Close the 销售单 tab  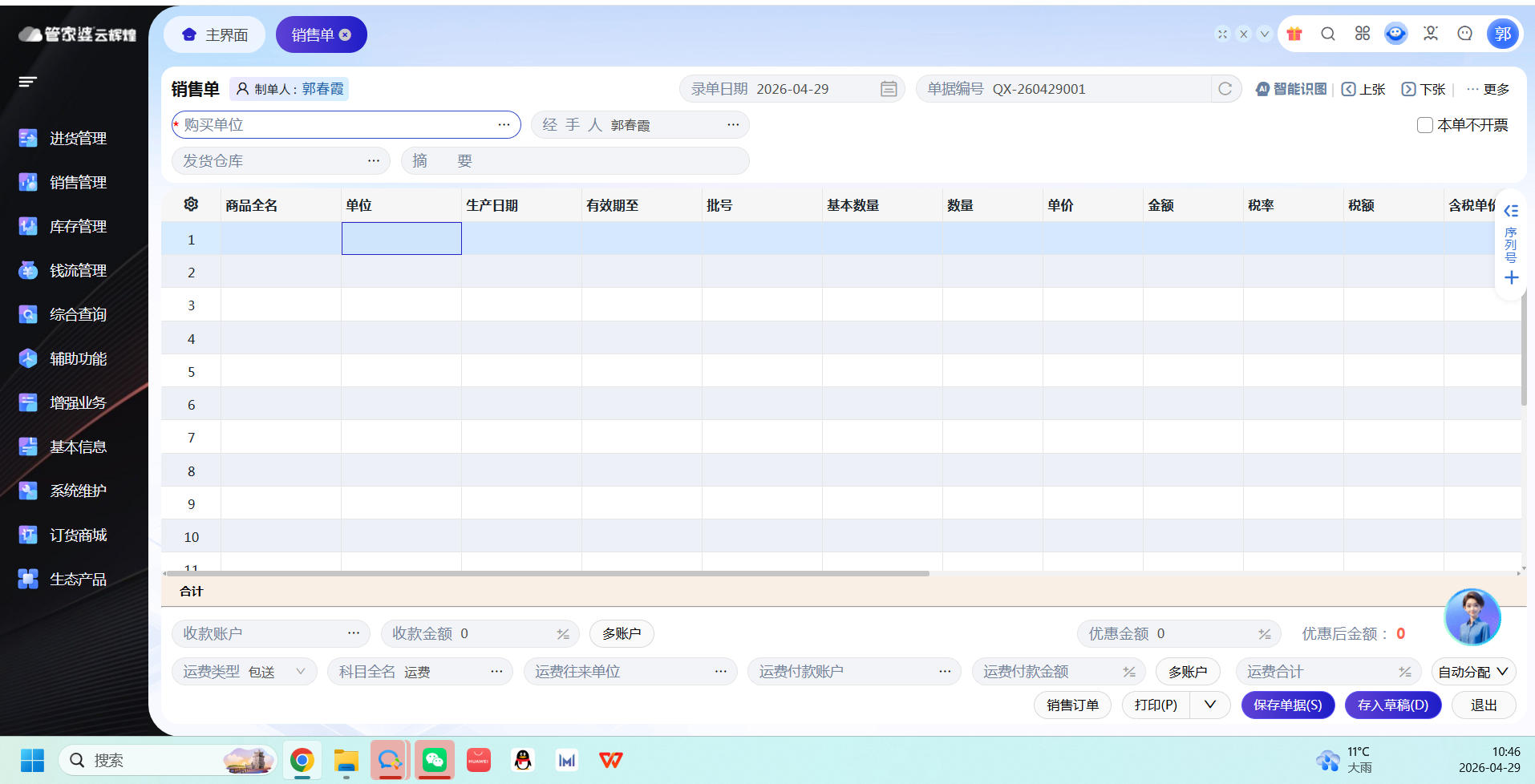click(x=345, y=34)
